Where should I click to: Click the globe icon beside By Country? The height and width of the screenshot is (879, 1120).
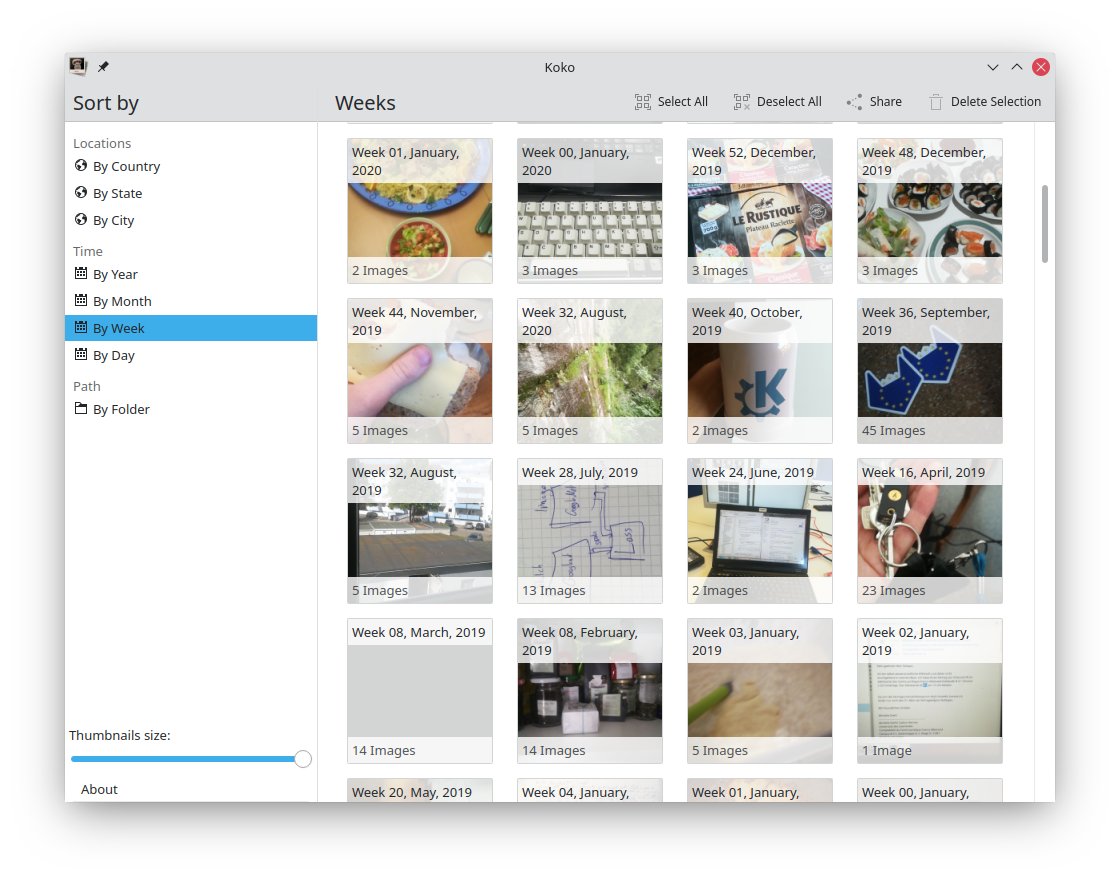[x=81, y=166]
